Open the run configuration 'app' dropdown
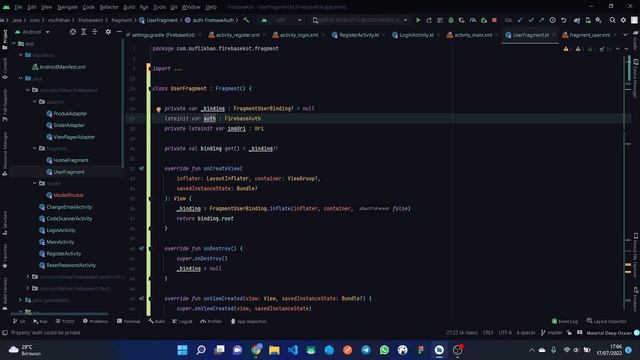 tap(282, 20)
